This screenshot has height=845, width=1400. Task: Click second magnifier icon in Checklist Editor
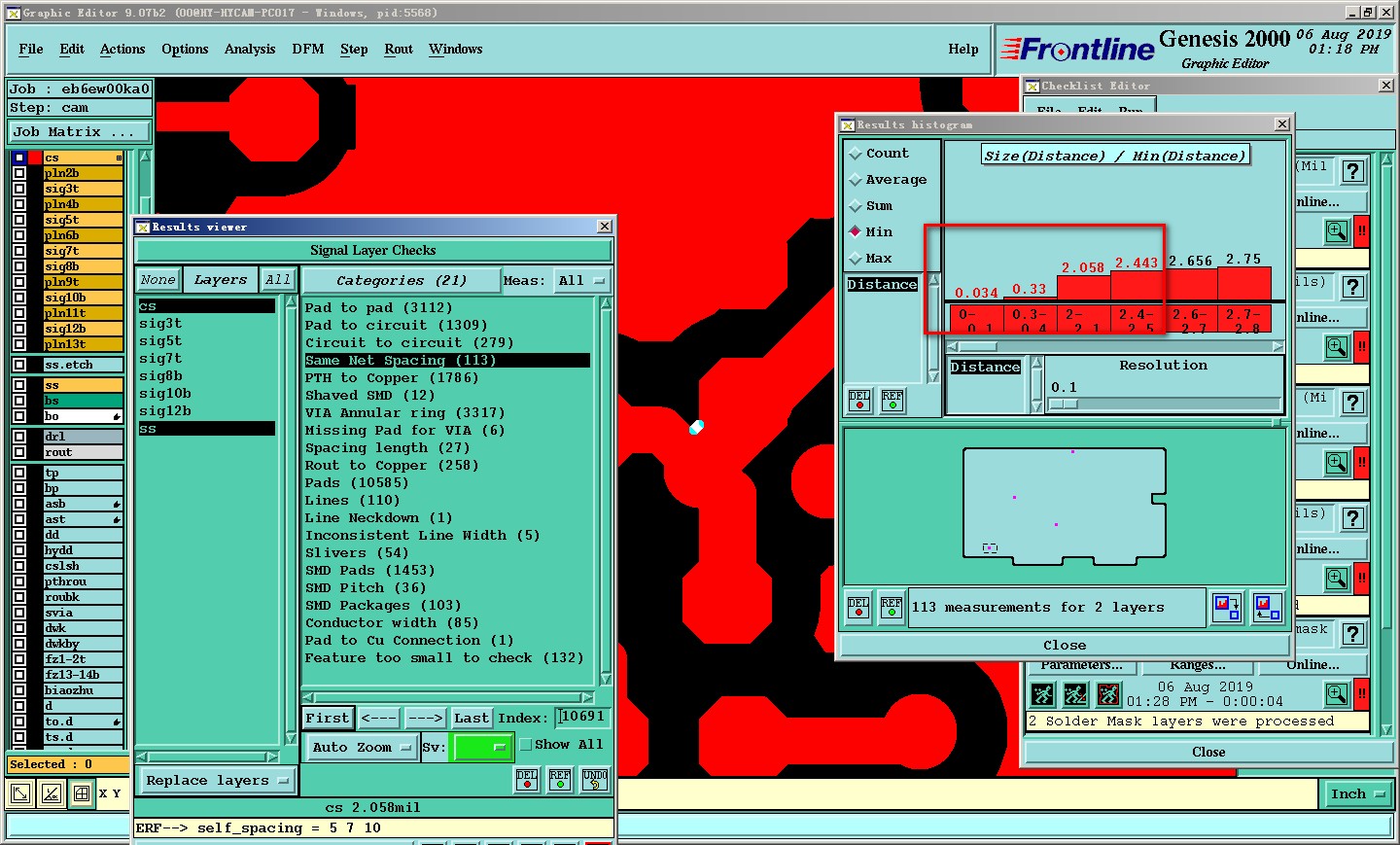tap(1337, 347)
